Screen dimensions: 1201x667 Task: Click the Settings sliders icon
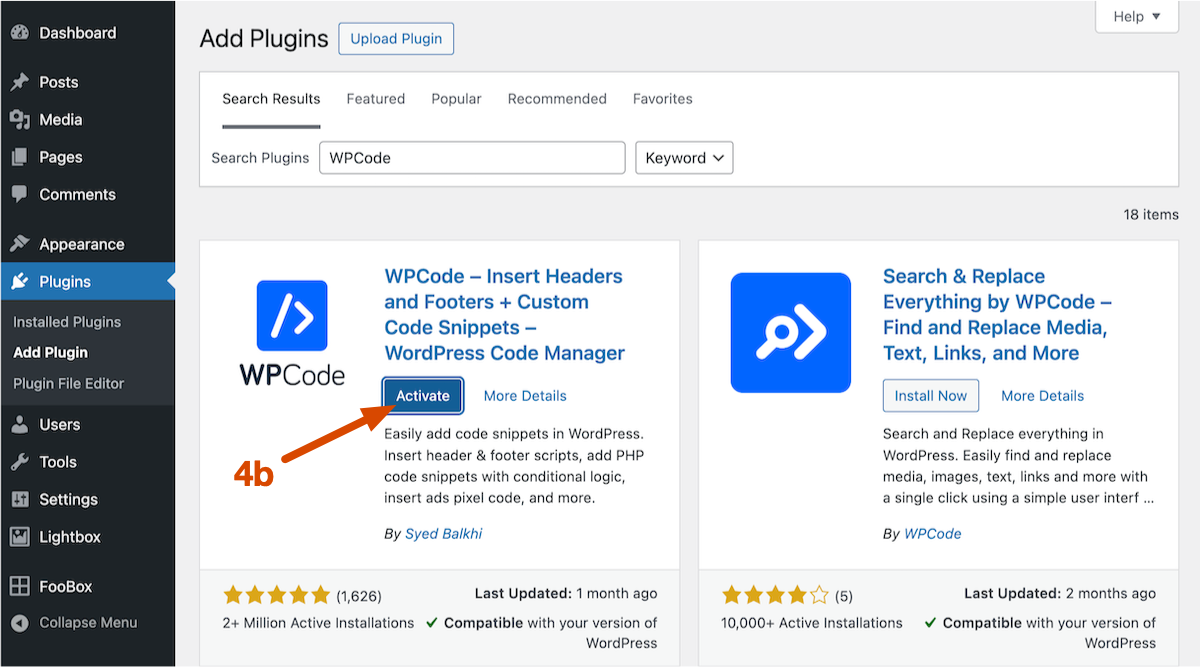point(19,499)
